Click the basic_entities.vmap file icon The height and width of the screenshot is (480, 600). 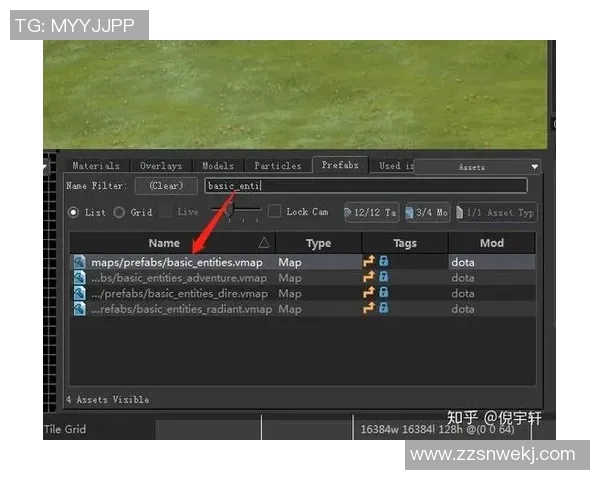tap(80, 262)
